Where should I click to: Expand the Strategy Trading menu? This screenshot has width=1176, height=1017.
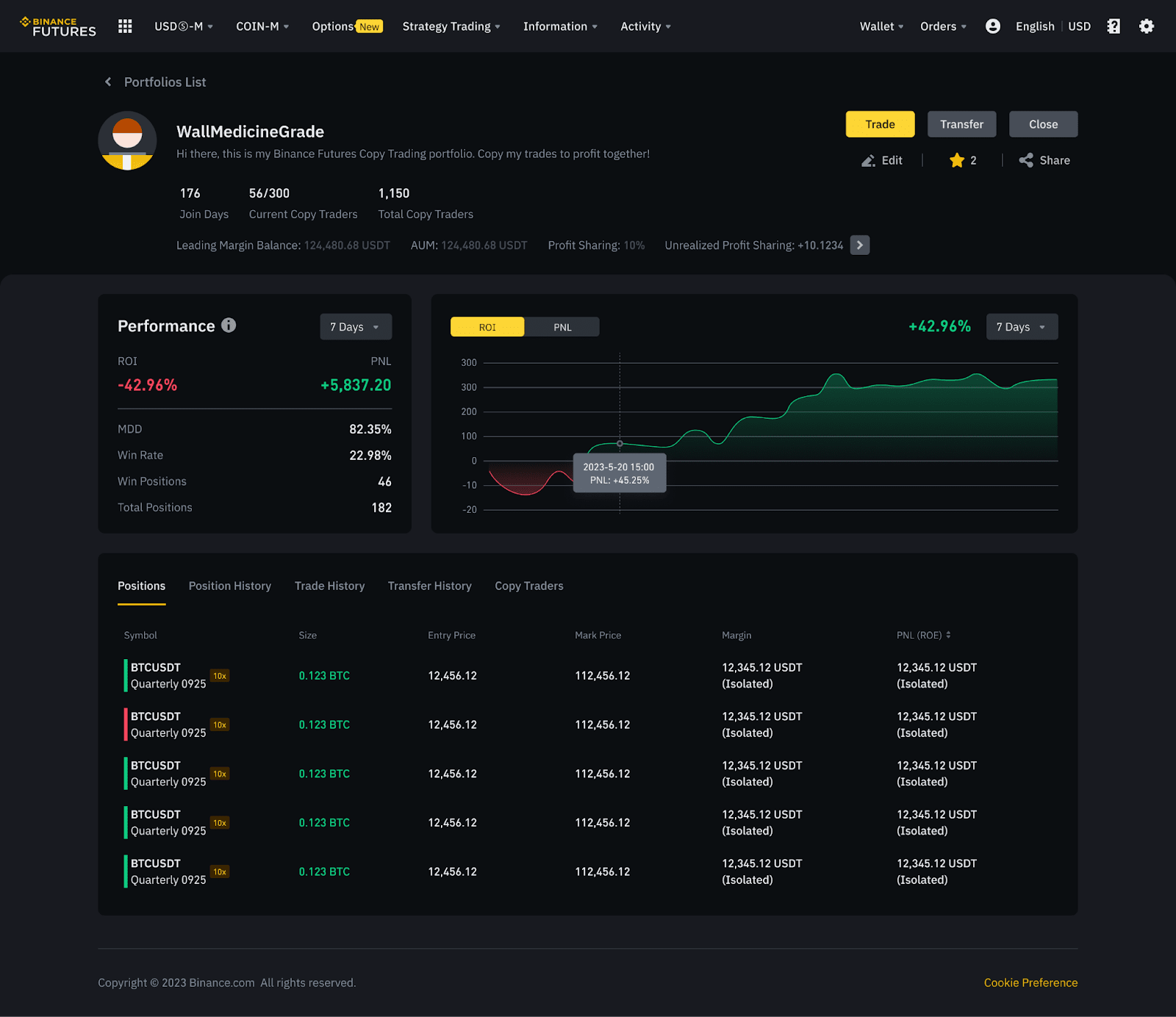coord(451,26)
